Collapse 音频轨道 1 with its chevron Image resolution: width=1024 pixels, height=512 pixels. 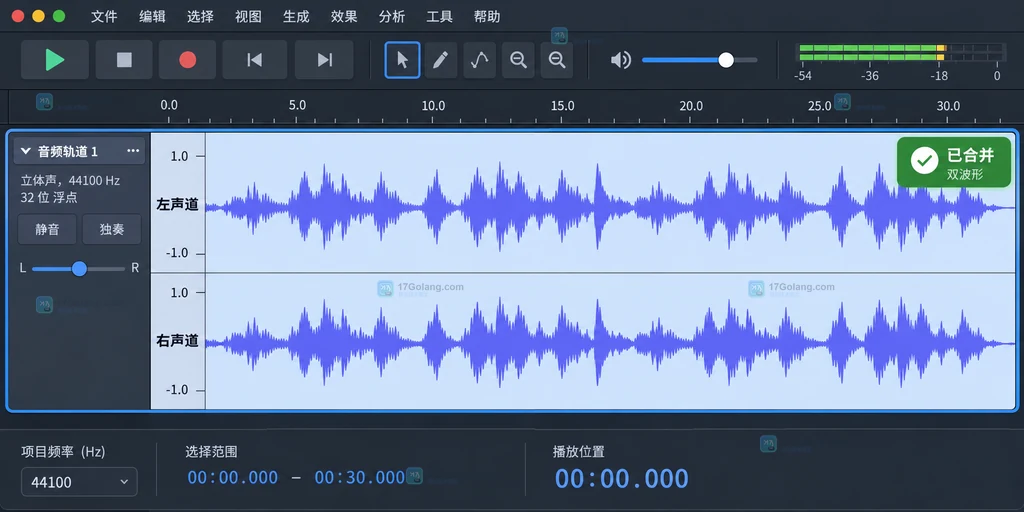click(x=26, y=151)
